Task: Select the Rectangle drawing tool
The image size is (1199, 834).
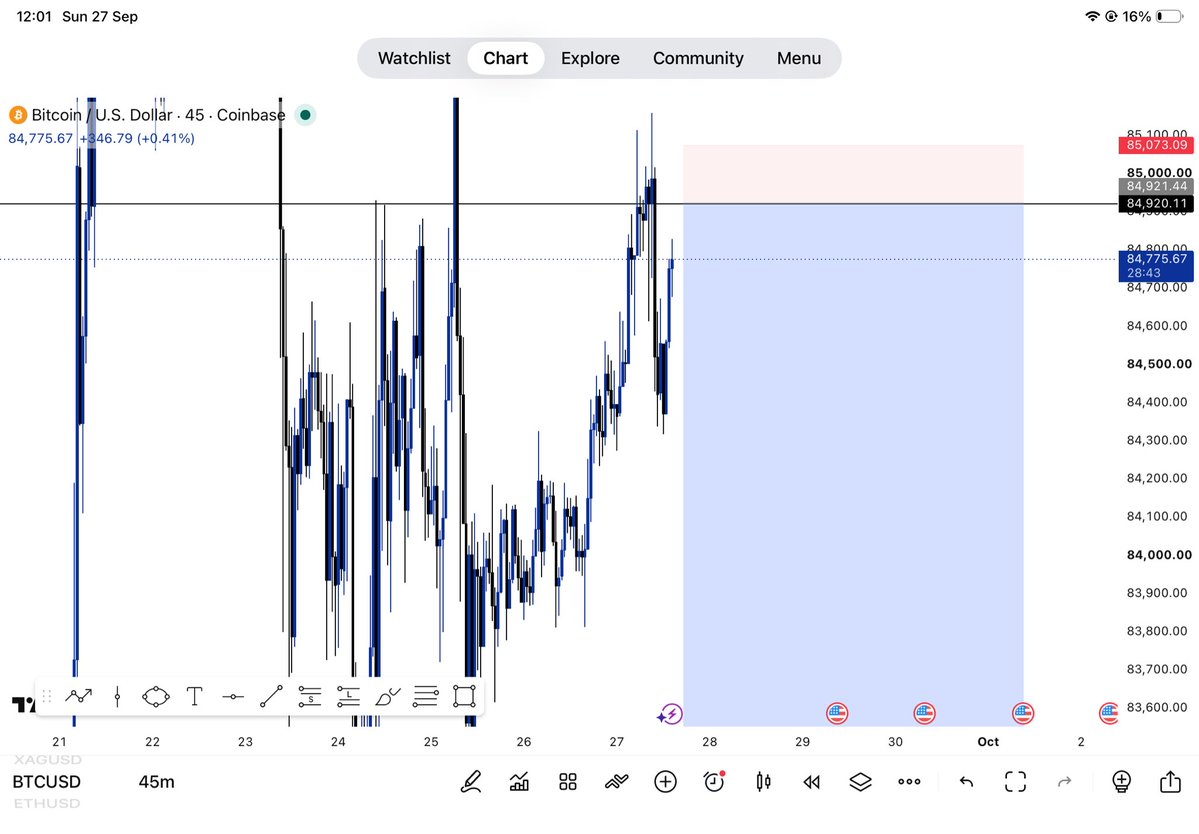Action: [464, 696]
